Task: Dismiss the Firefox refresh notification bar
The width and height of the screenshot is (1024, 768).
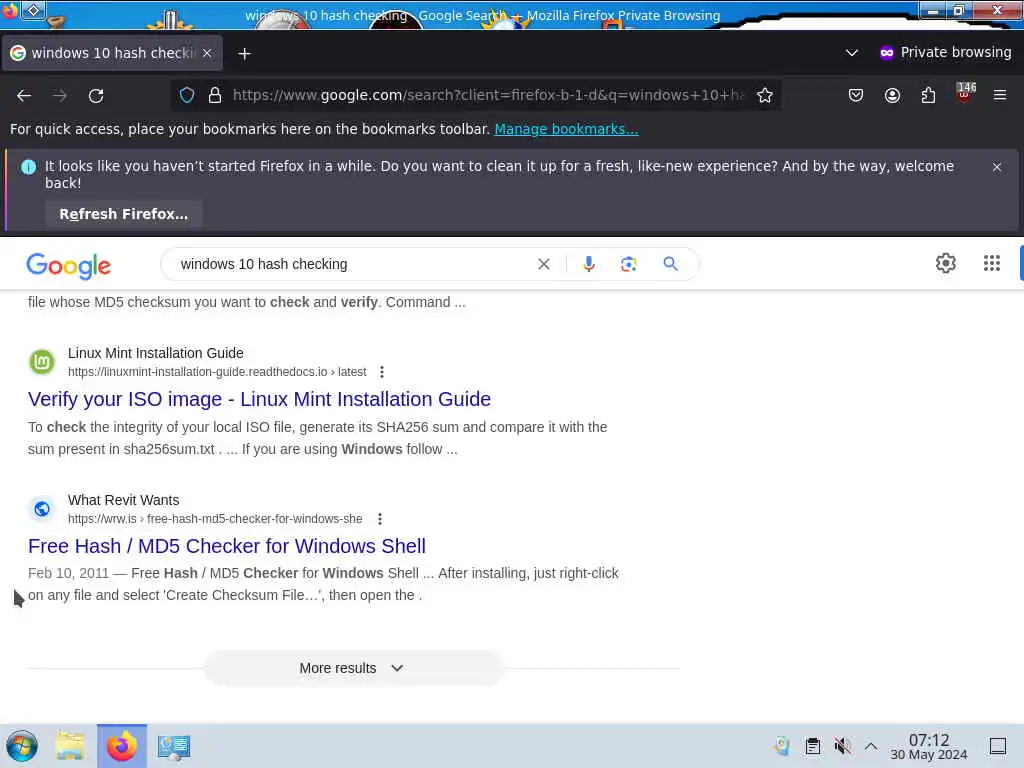Action: tap(997, 167)
